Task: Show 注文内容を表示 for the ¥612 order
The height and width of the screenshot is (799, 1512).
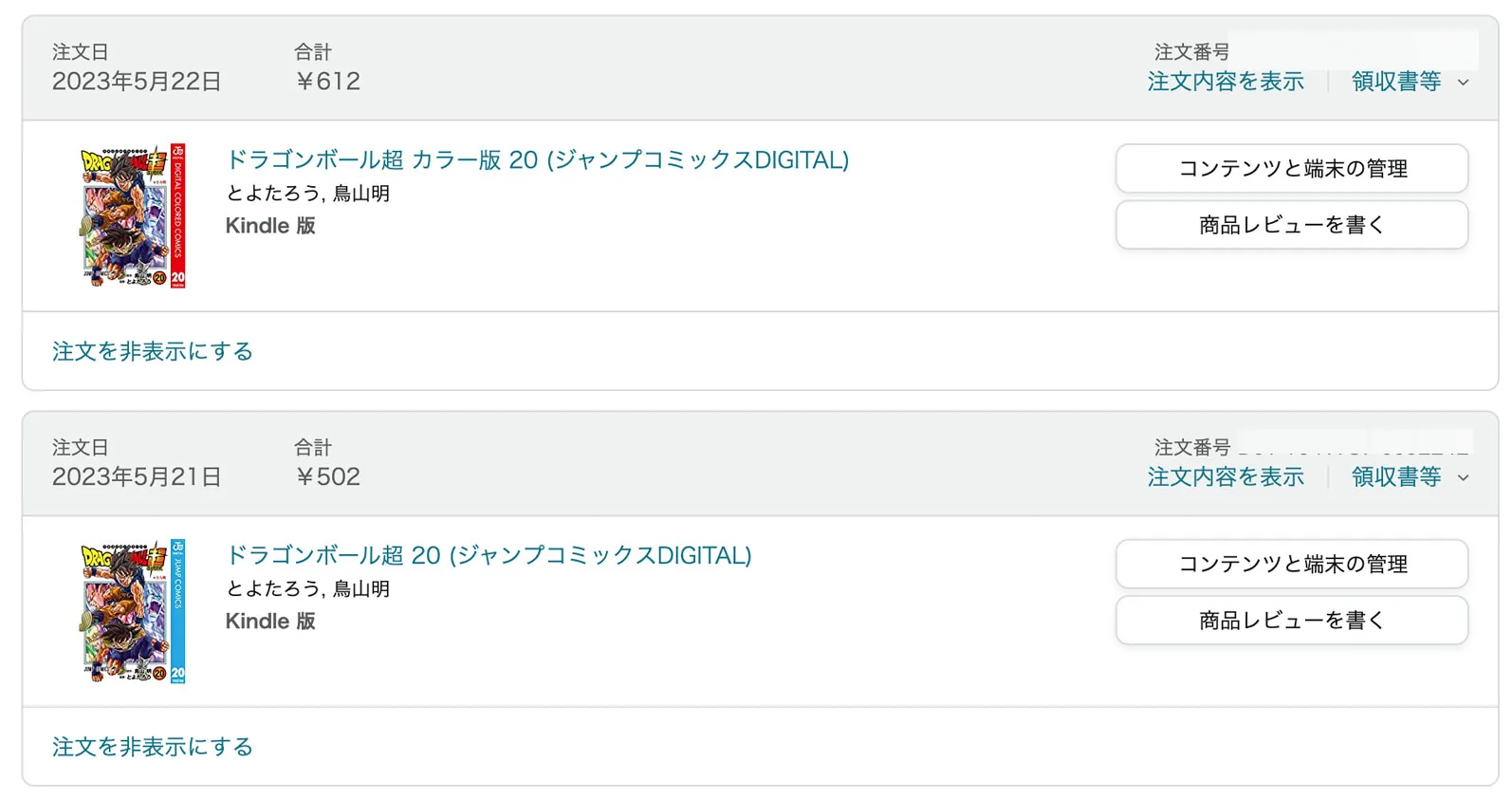Action: tap(1226, 82)
